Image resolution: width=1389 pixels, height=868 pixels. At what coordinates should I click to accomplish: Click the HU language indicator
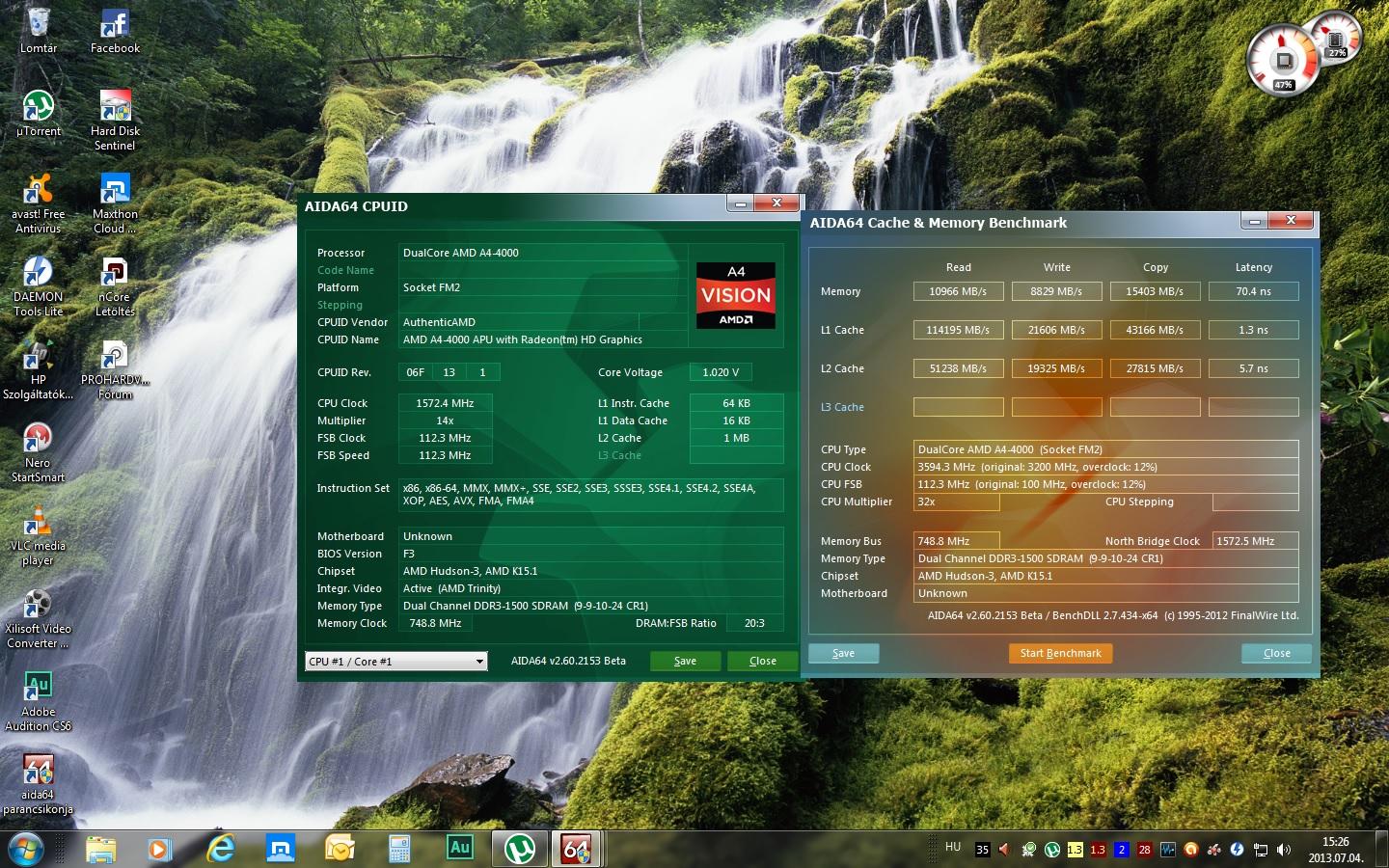[953, 847]
